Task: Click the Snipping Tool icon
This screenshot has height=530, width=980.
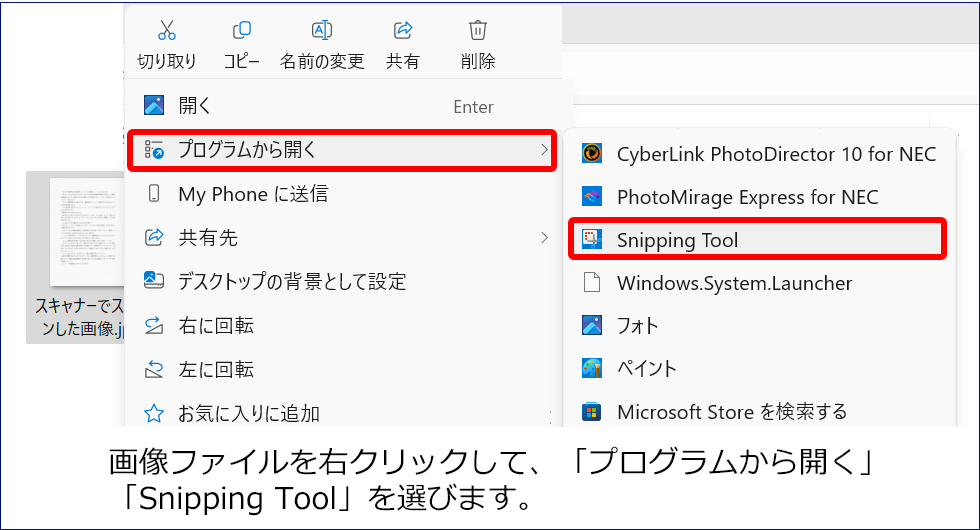Action: (x=592, y=239)
